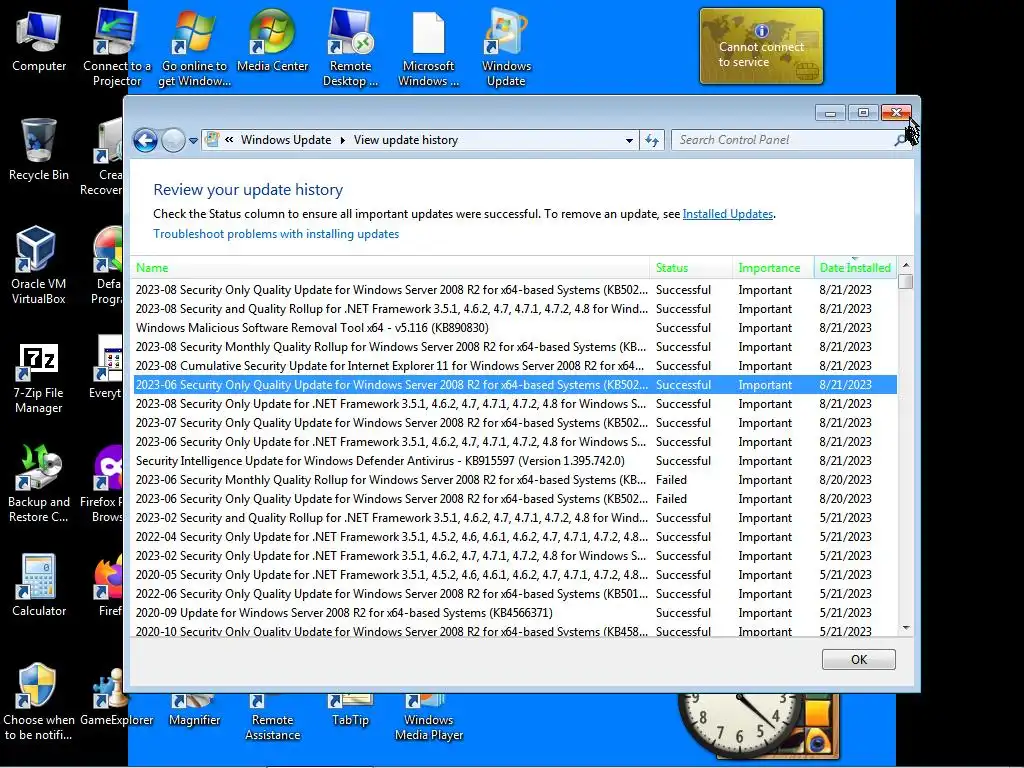Open recent pages dropdown arrow
Screen dimensions: 1024x768
point(193,140)
